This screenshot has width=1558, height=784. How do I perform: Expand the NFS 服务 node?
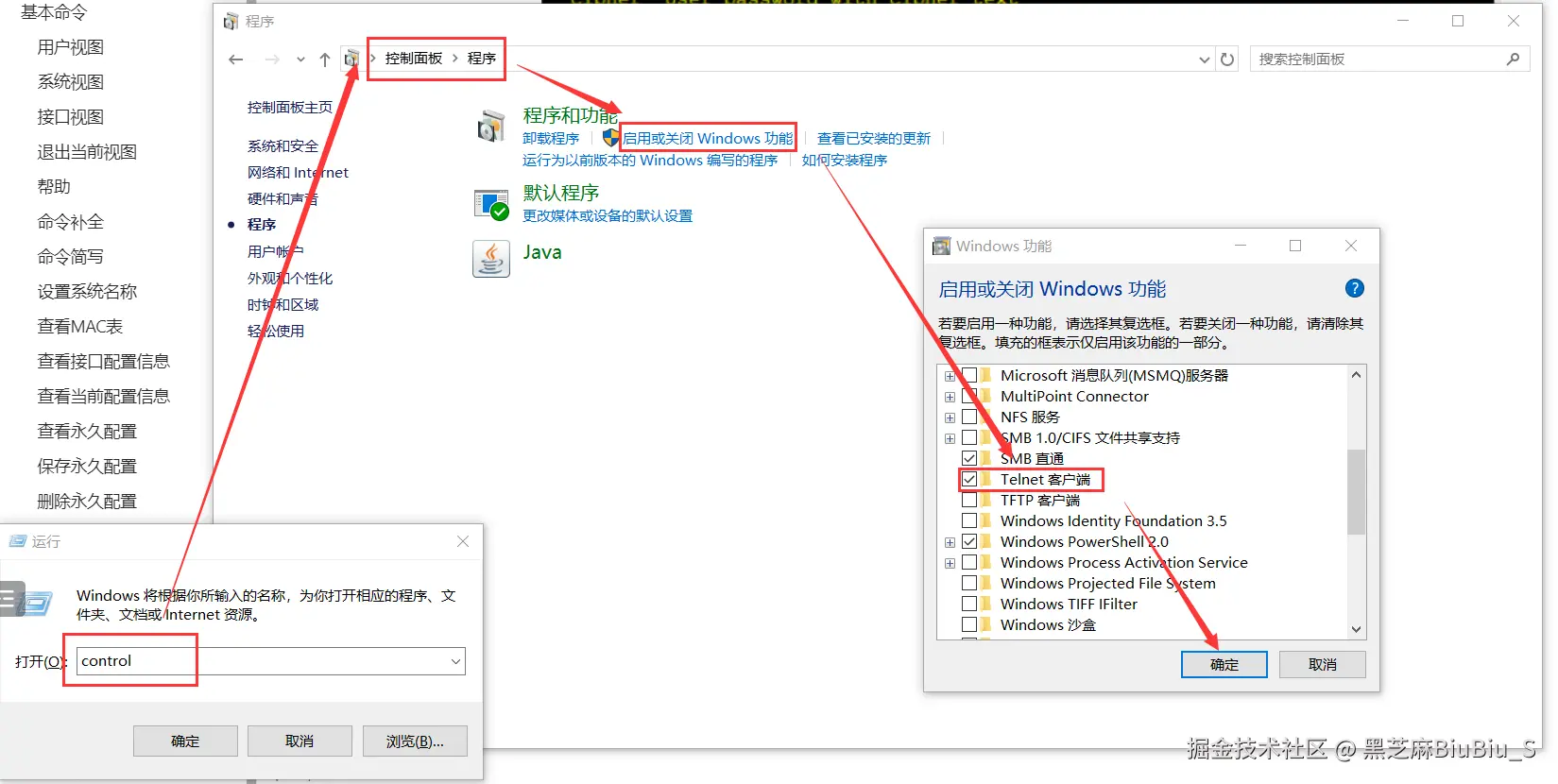[950, 418]
